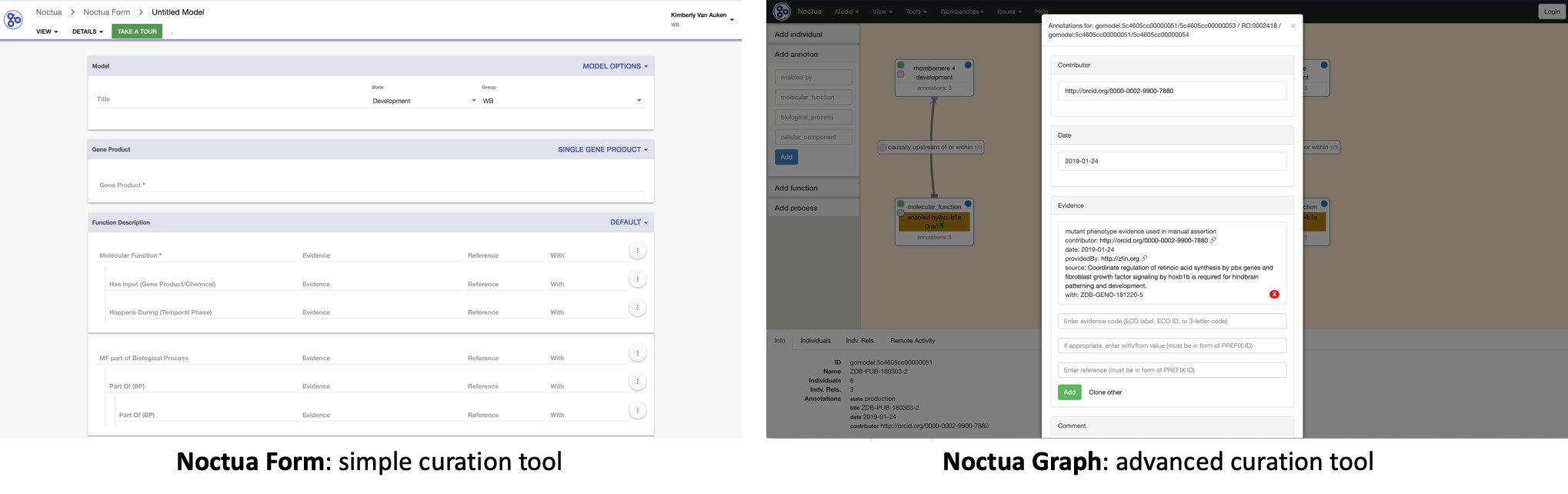Viewport: 1568px width, 494px height.
Task: Click the TAKE A TOUR button
Action: [137, 32]
